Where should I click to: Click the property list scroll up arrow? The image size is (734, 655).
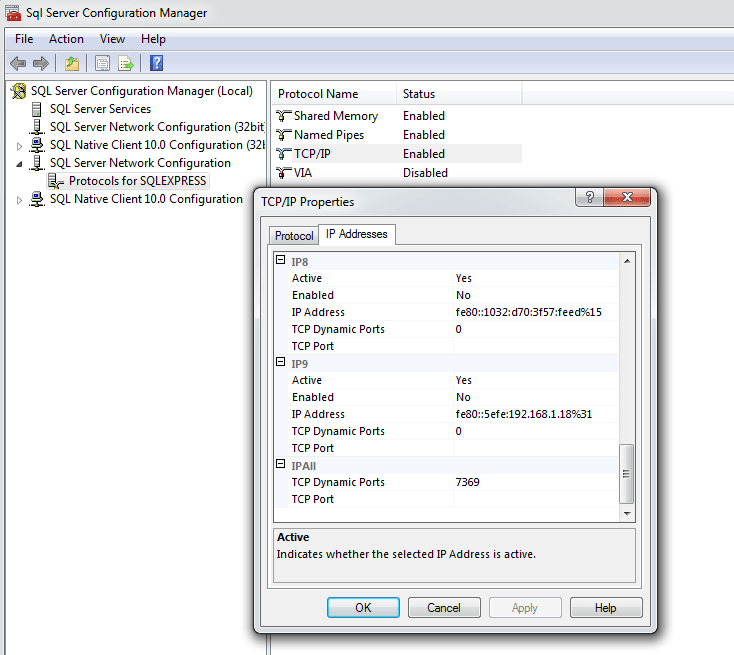(x=627, y=261)
